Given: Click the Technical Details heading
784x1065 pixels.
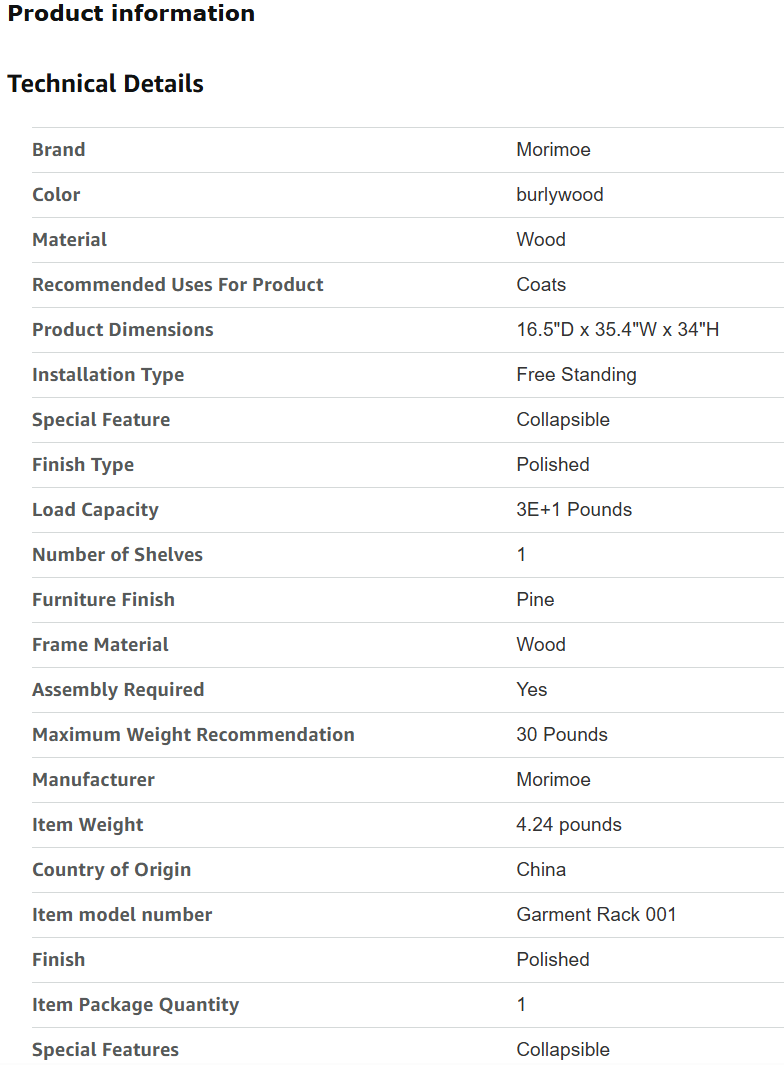Looking at the screenshot, I should click(105, 84).
